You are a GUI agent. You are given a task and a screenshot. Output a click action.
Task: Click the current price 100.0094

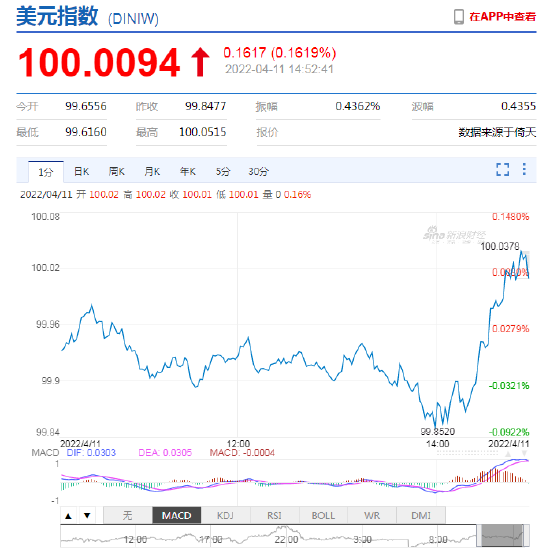pos(99,63)
